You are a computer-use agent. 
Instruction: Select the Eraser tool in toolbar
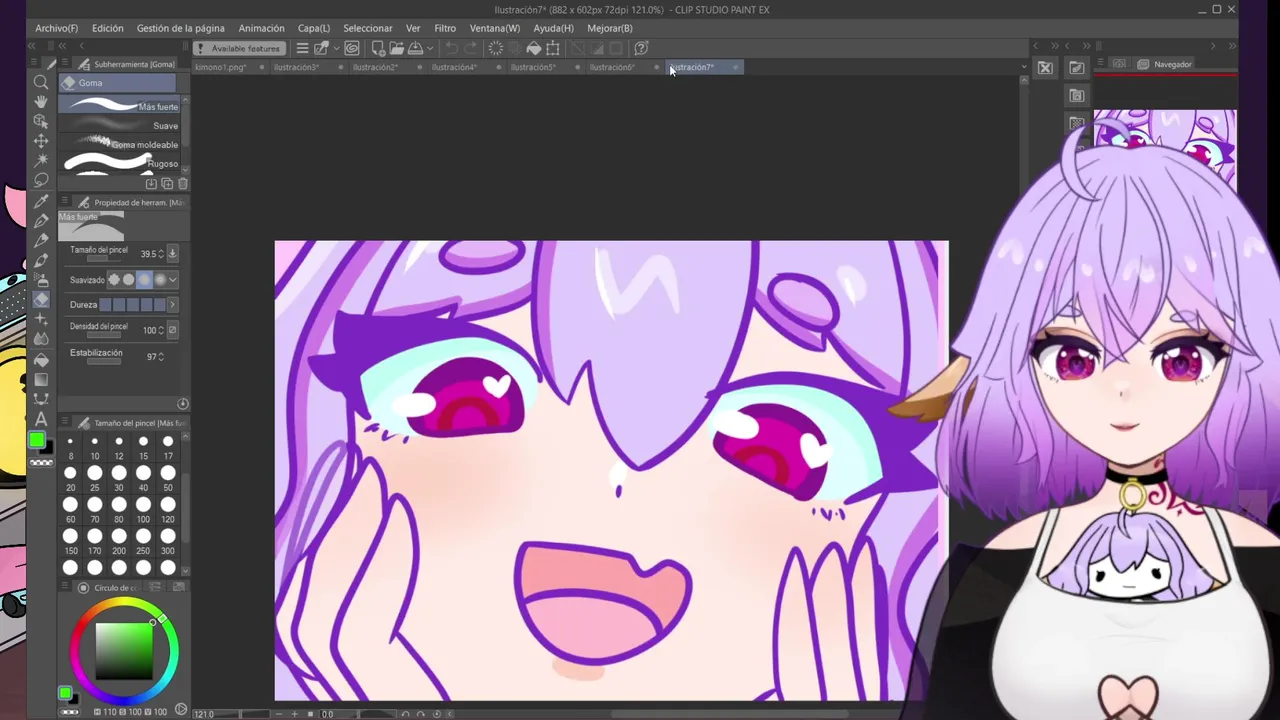41,299
